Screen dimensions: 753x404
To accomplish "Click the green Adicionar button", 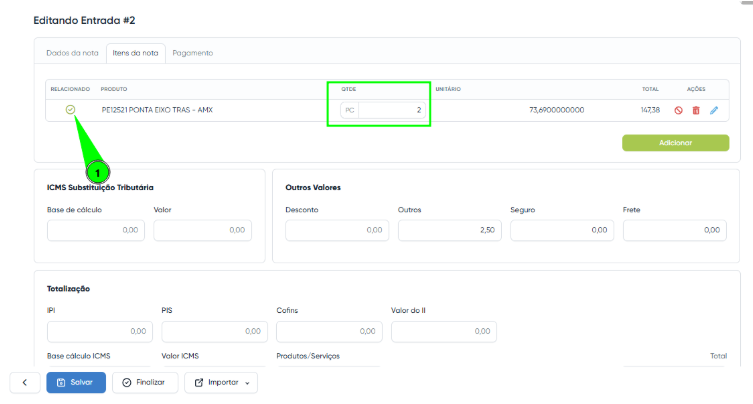I will 675,143.
